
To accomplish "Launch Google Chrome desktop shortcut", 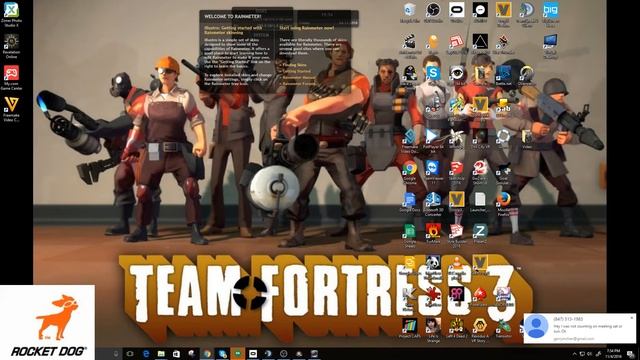I will 409,173.
